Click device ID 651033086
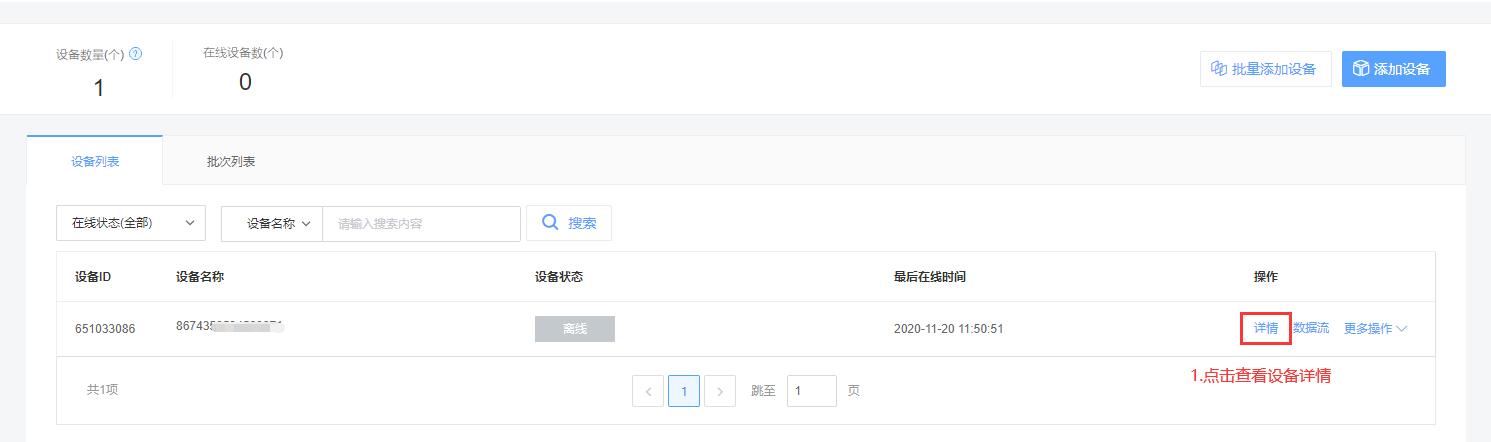The width and height of the screenshot is (1491, 442). (105, 329)
